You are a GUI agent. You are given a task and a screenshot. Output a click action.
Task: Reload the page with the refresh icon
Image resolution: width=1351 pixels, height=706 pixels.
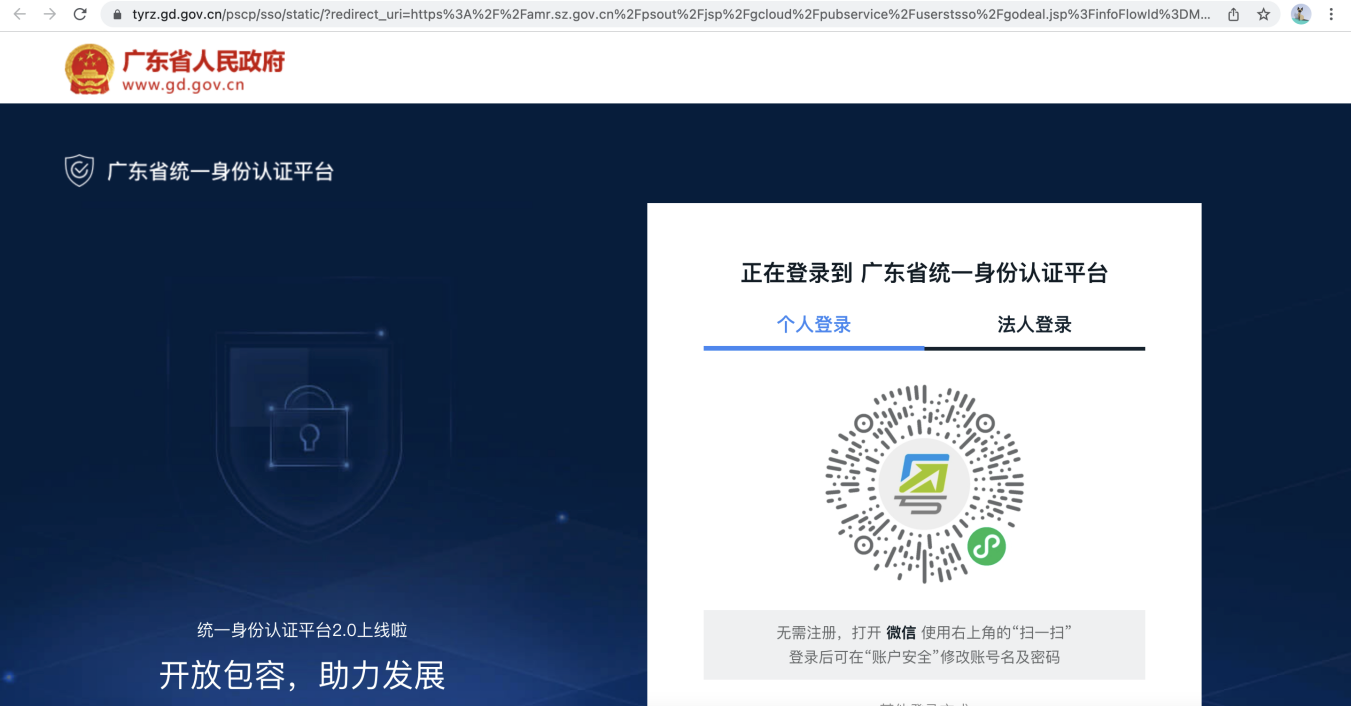point(80,15)
